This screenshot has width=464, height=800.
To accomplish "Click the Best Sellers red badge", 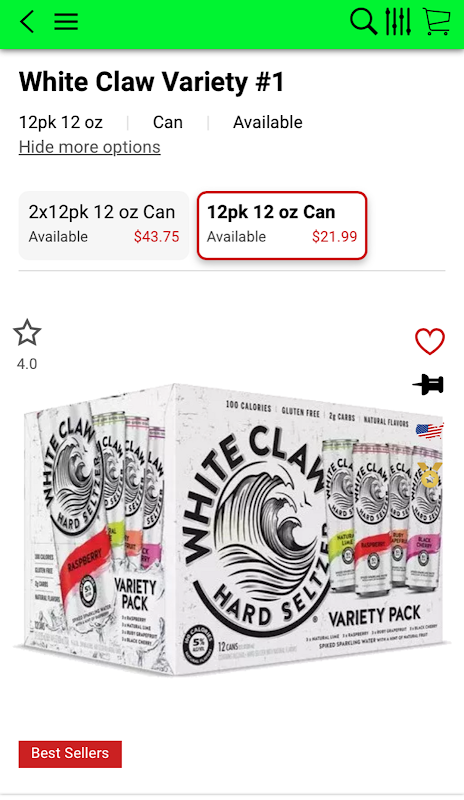I will [x=70, y=754].
